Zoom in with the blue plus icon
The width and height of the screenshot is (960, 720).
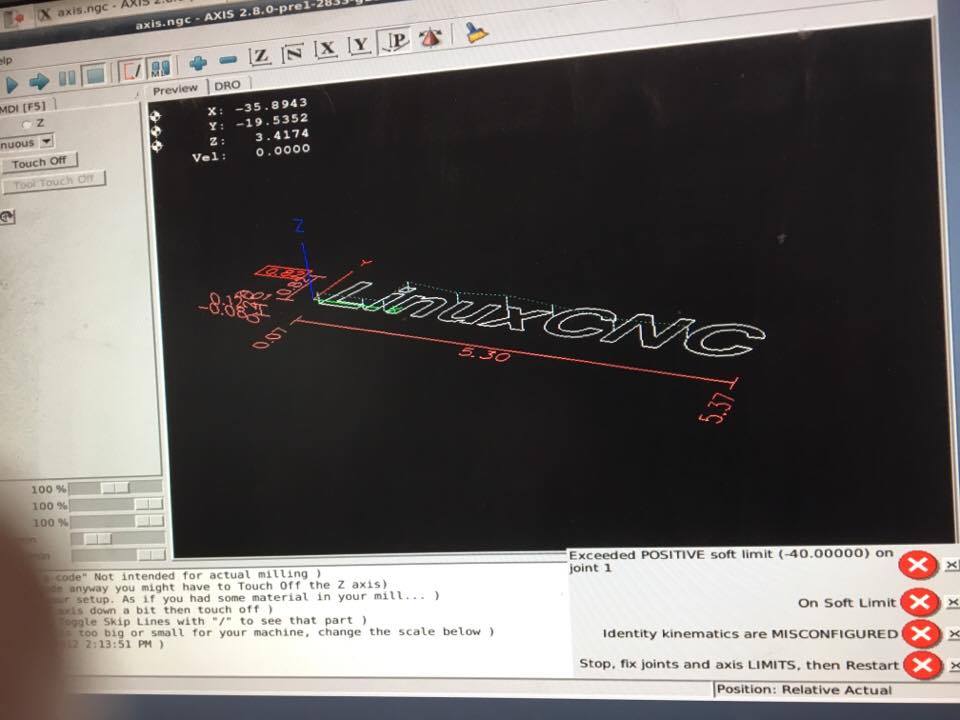point(198,62)
